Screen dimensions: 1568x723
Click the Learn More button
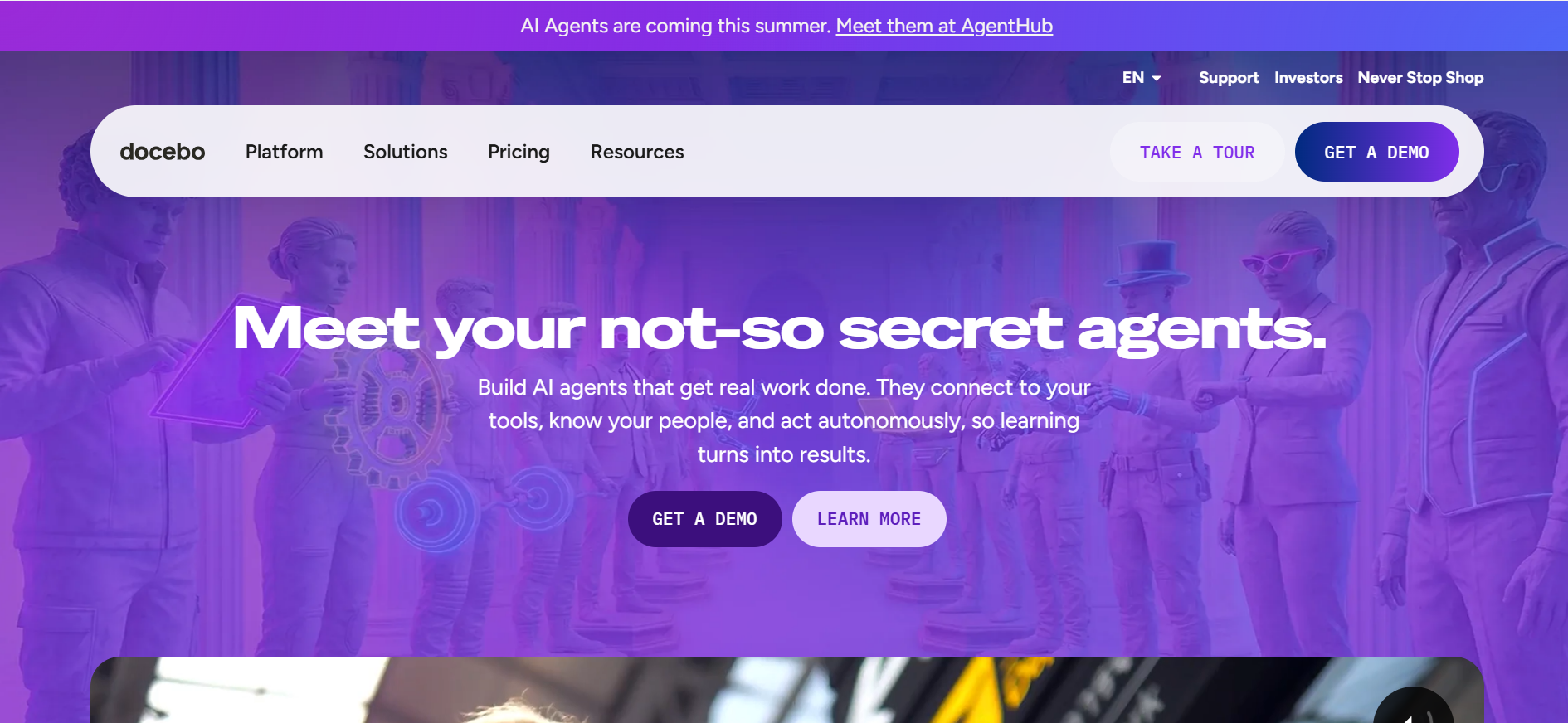click(x=869, y=519)
